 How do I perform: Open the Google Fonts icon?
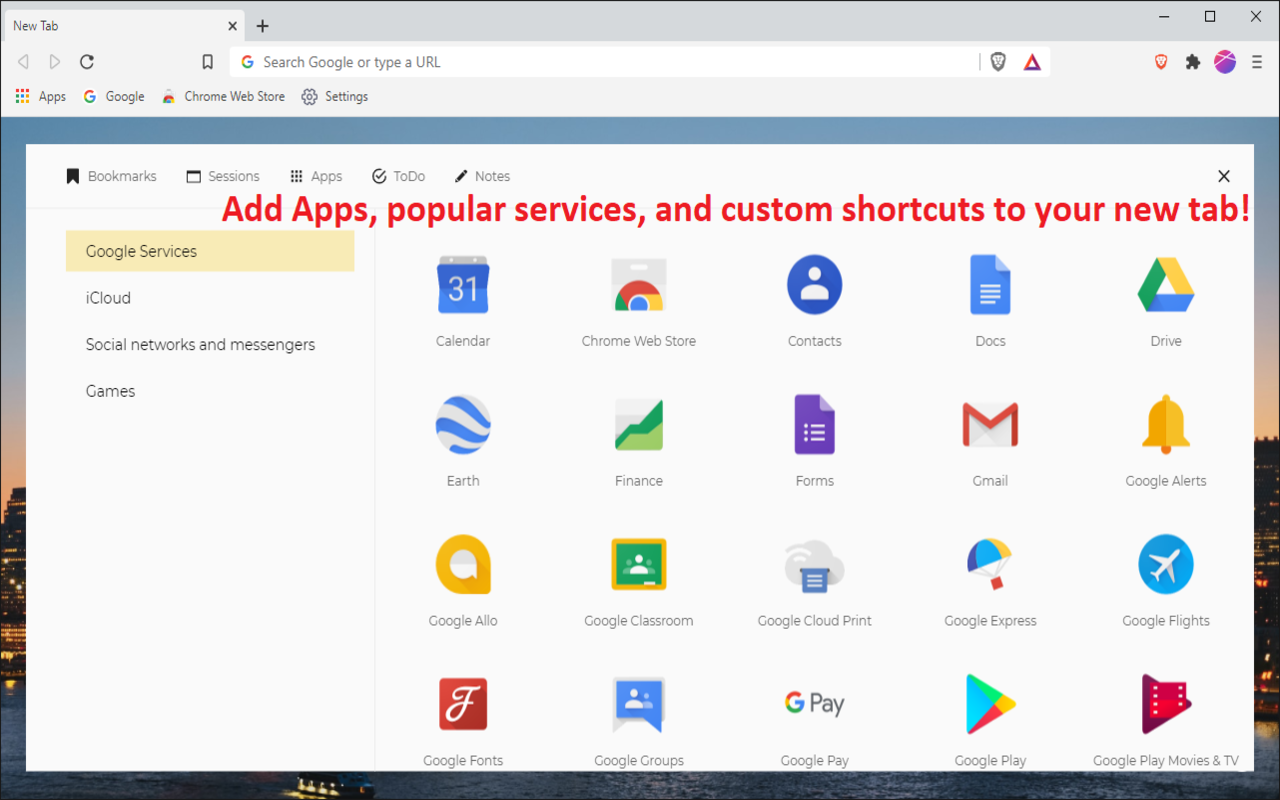pyautogui.click(x=463, y=704)
